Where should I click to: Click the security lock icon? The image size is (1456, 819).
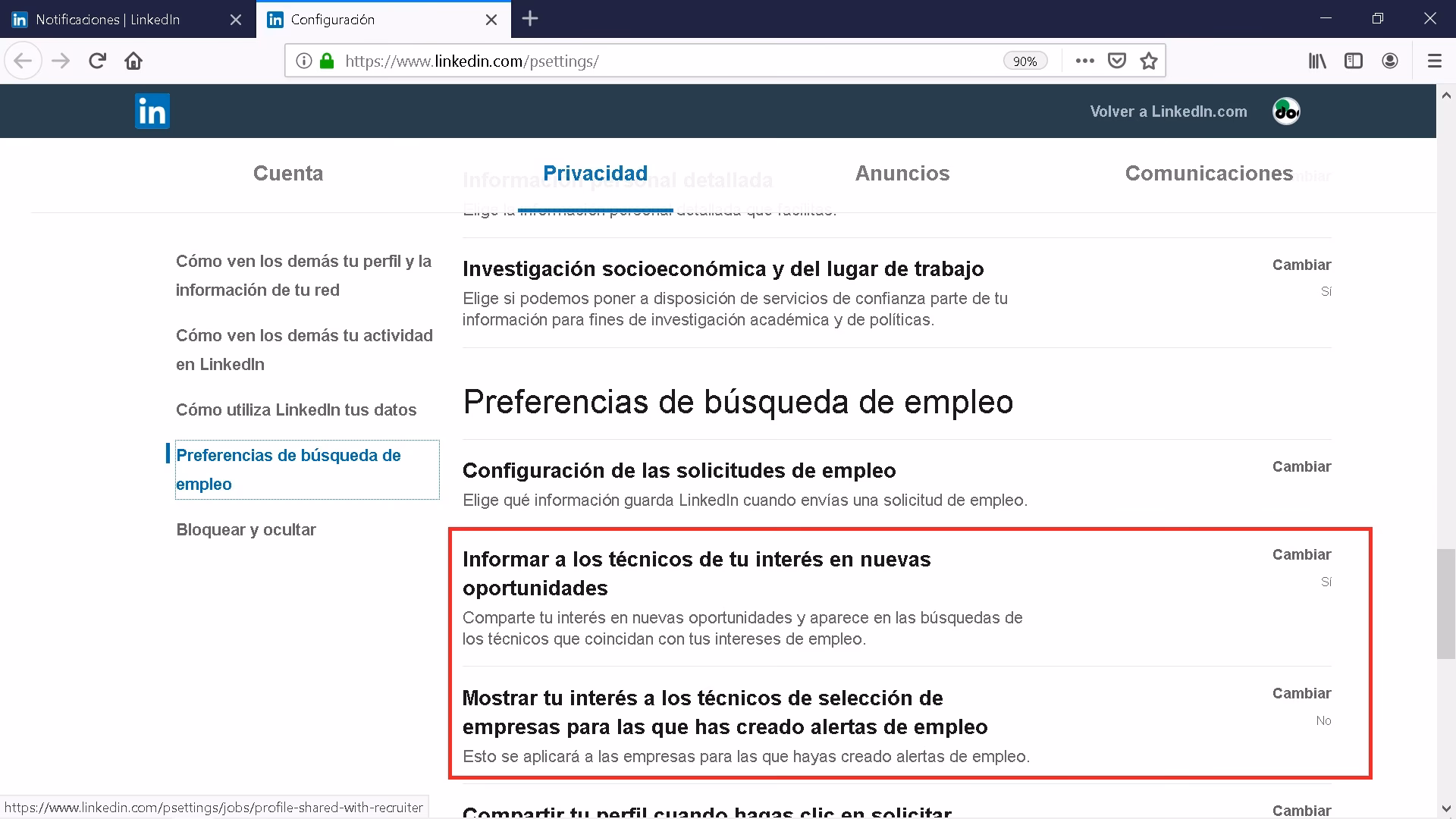click(x=327, y=61)
